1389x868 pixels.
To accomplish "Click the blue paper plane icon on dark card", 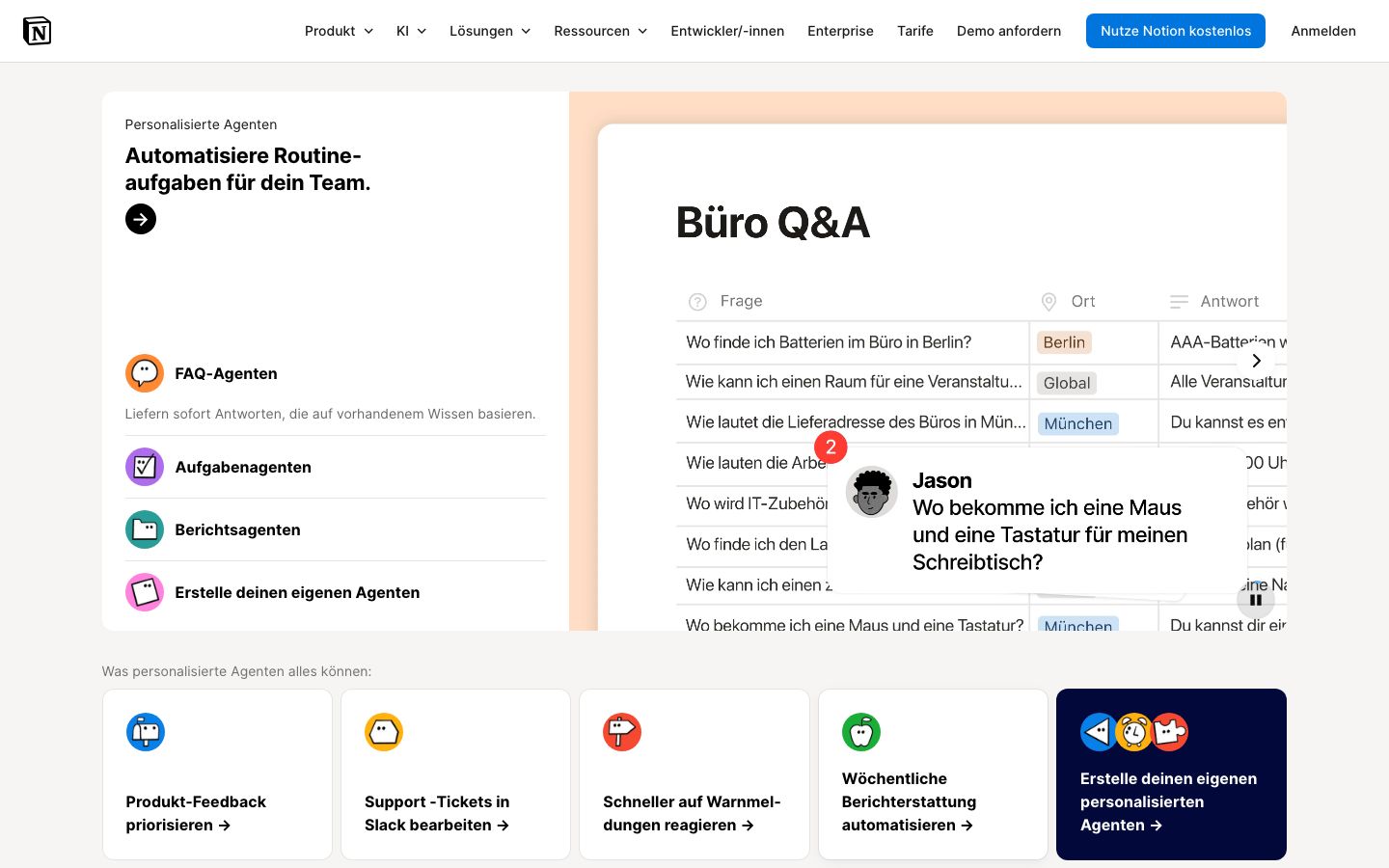I will [x=1099, y=732].
